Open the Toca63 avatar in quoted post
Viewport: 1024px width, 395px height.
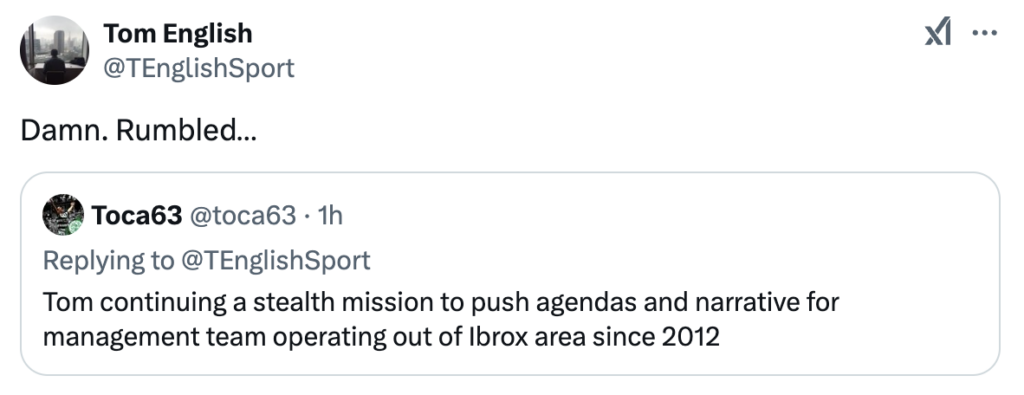63,215
